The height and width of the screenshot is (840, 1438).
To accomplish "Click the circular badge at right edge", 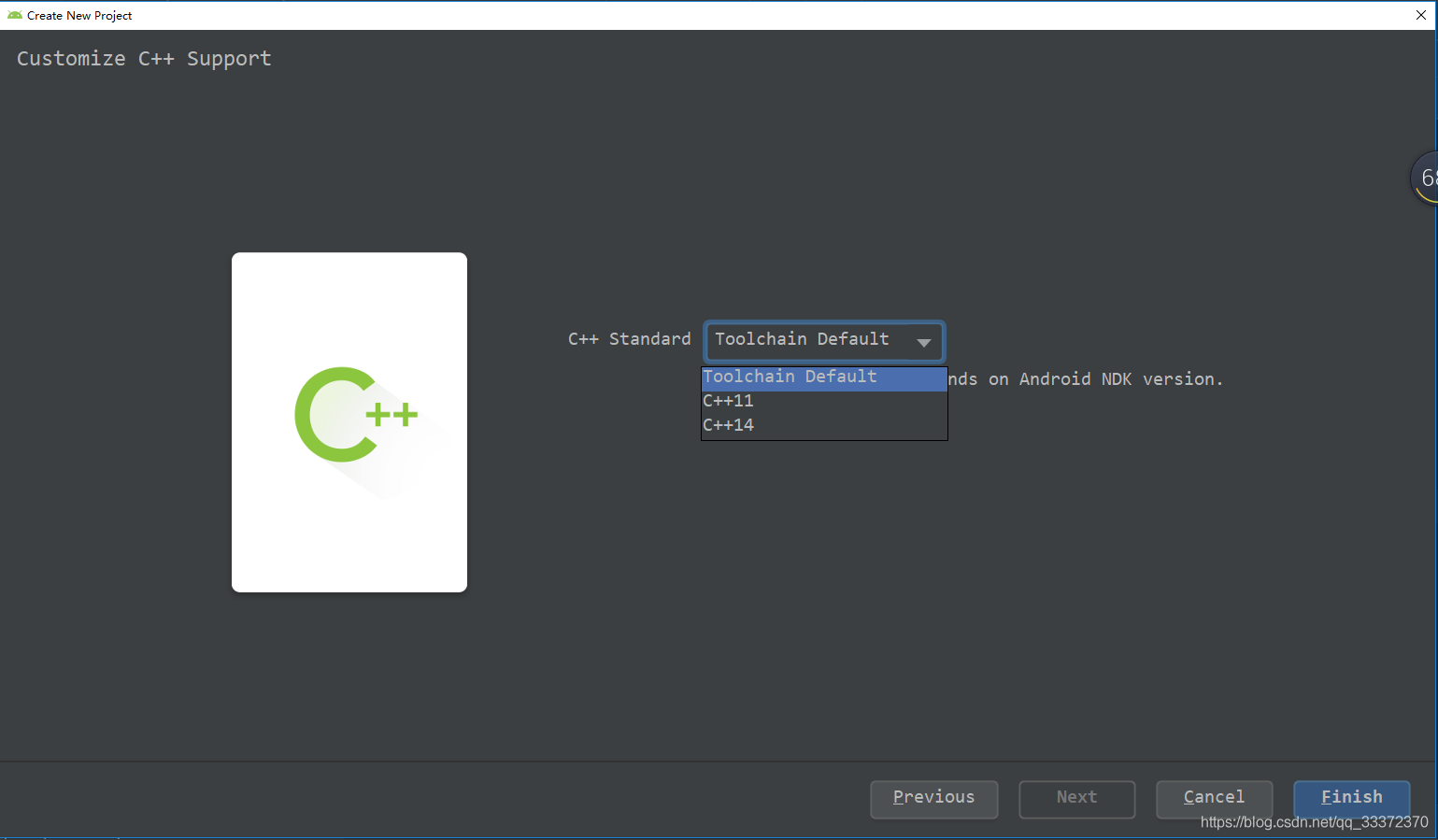I will pyautogui.click(x=1424, y=178).
